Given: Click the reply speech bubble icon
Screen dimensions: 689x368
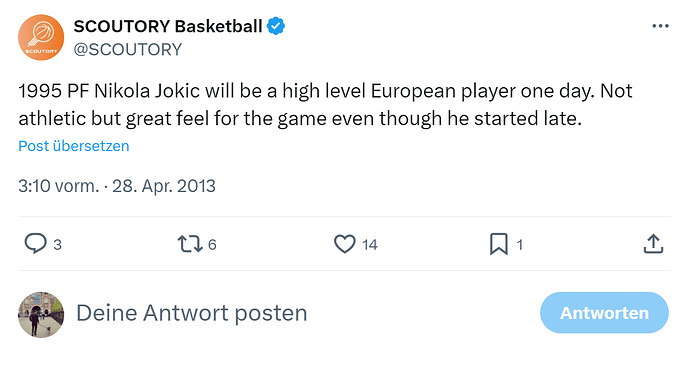Looking at the screenshot, I should click(x=35, y=244).
